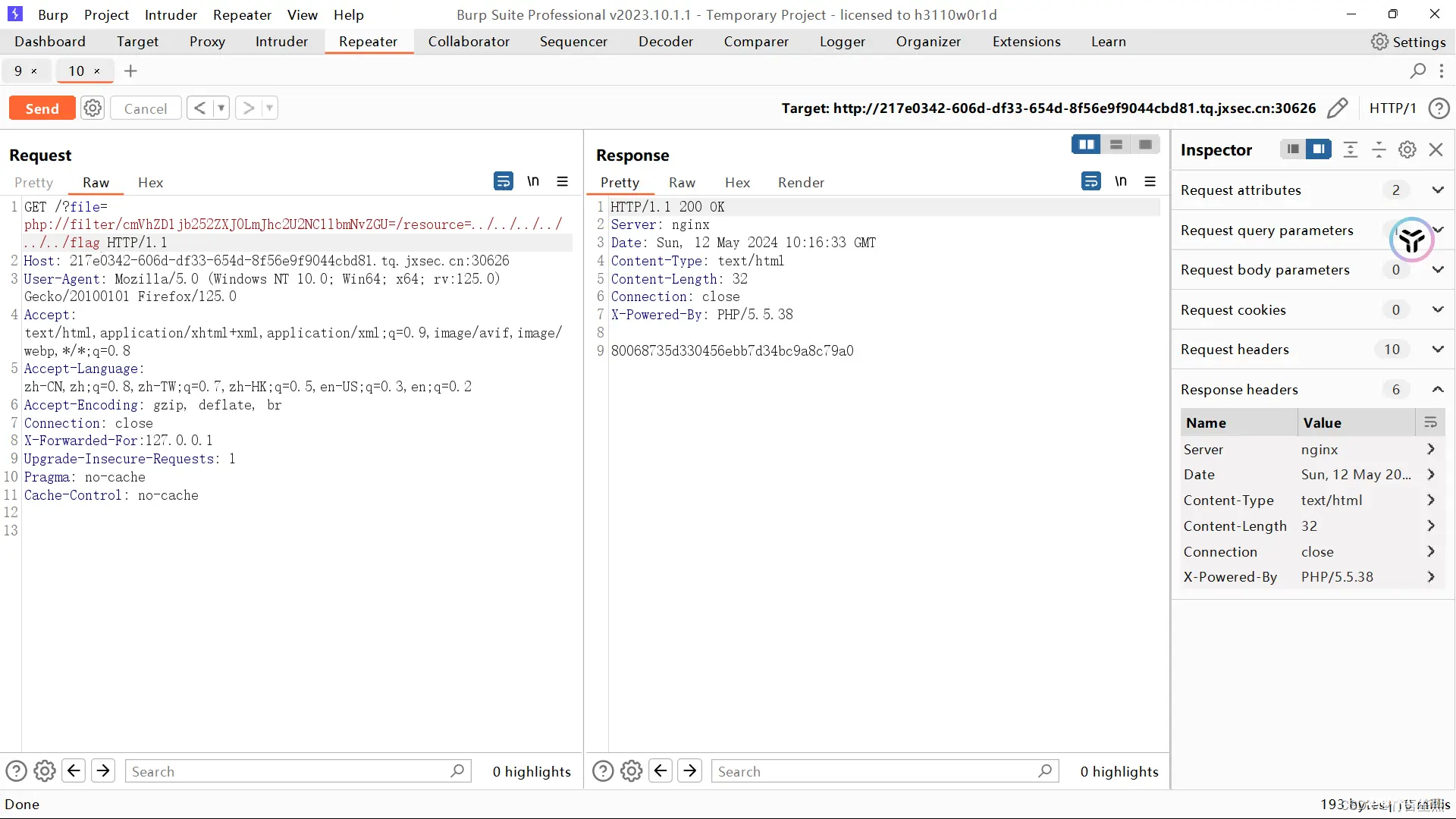
Task: Open response editor hamburger menu
Action: click(1150, 181)
